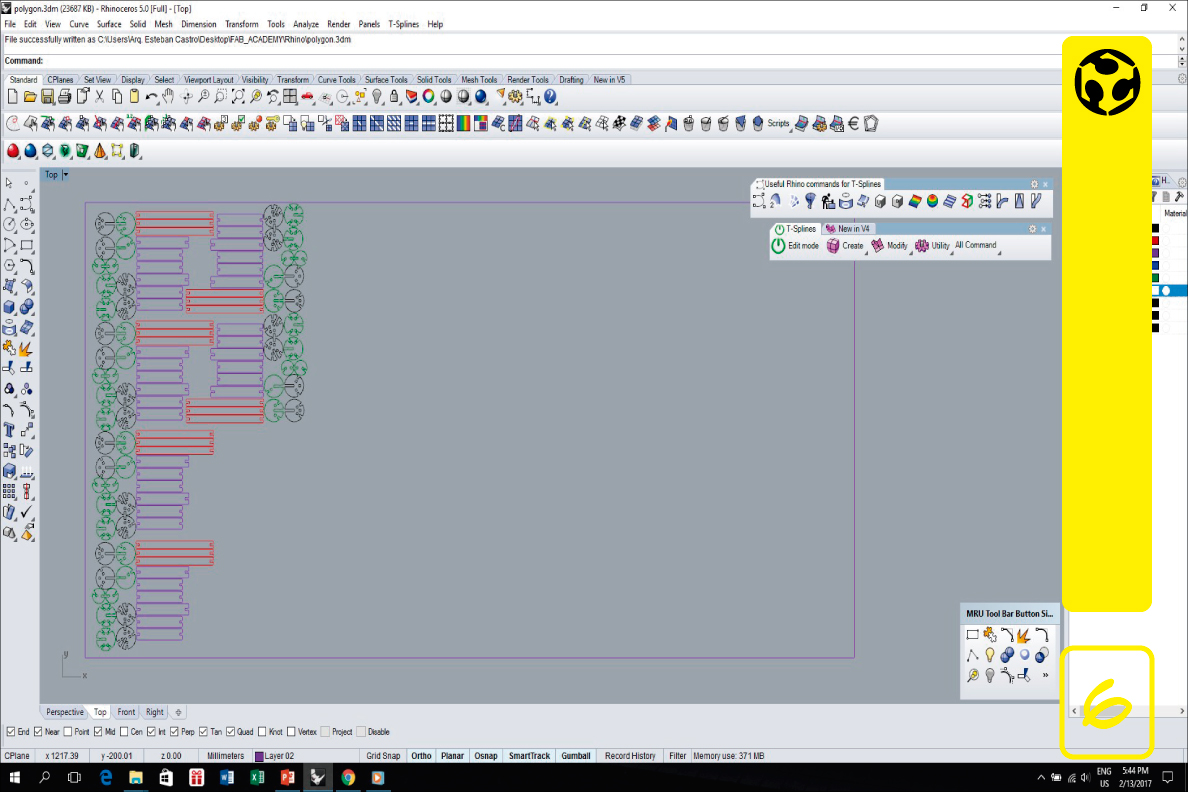Switch to the New in V4 tab

tap(849, 229)
